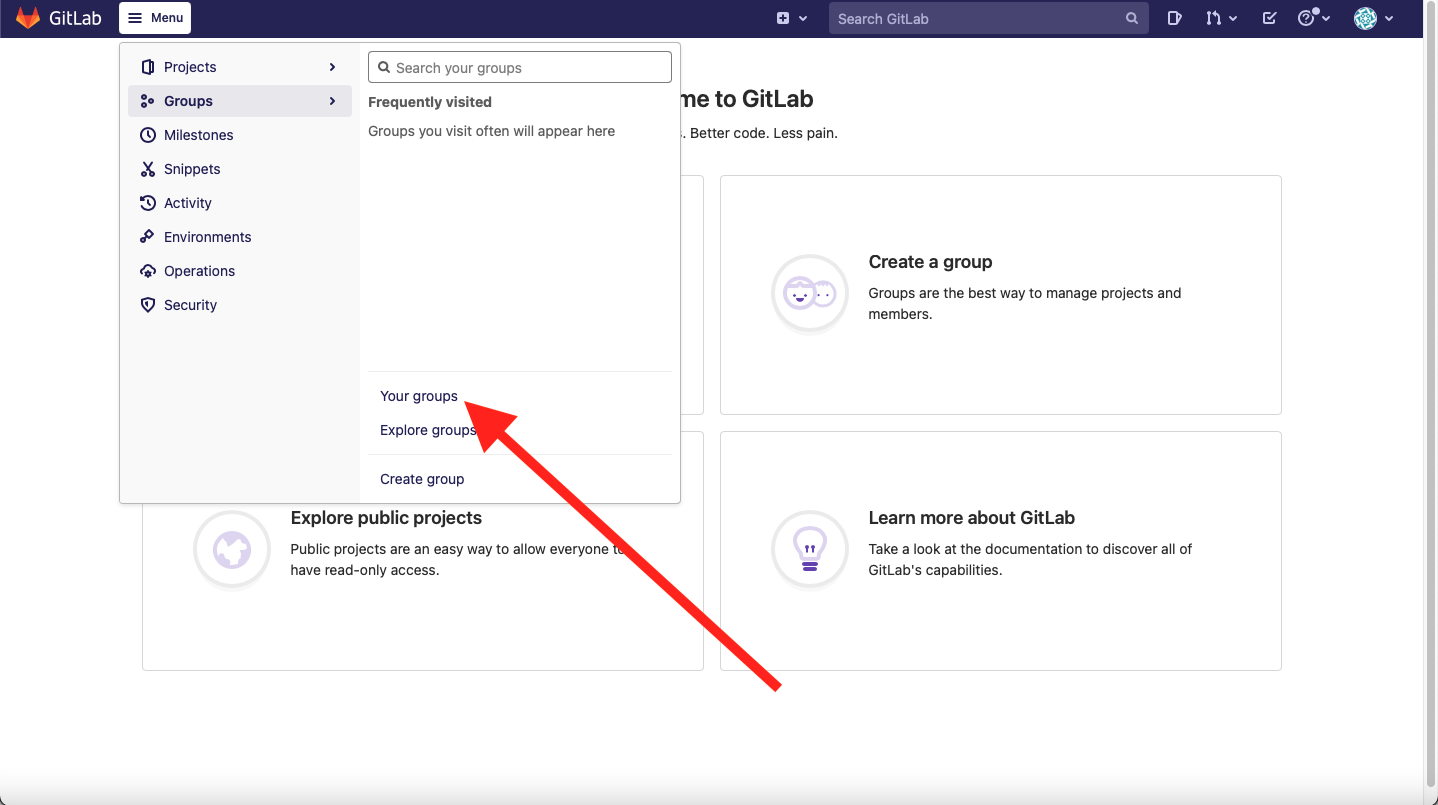Click 'Groups you visit often will appear here'
This screenshot has height=805, width=1438.
coord(491,131)
